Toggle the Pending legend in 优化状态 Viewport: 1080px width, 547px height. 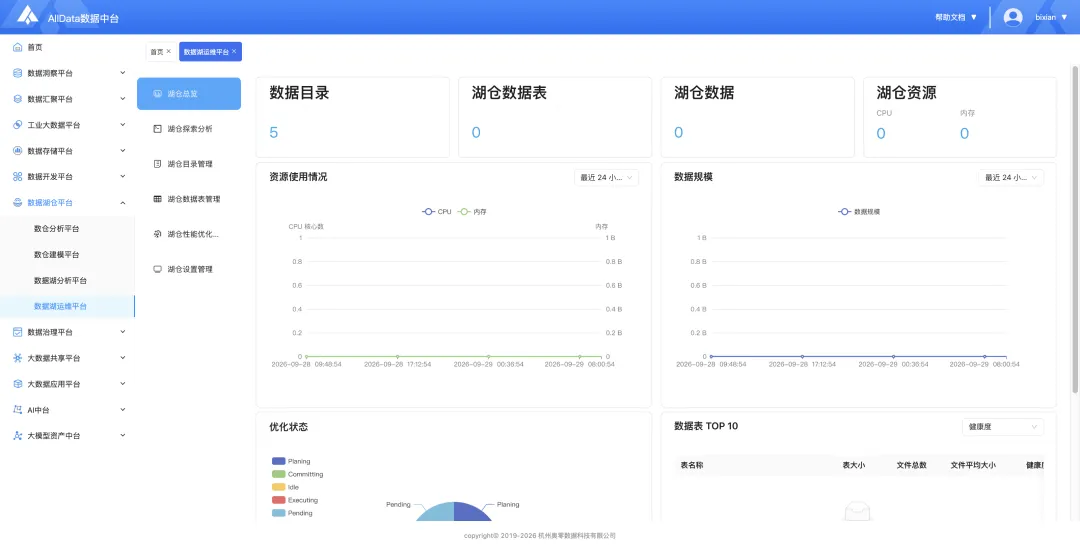(x=292, y=513)
